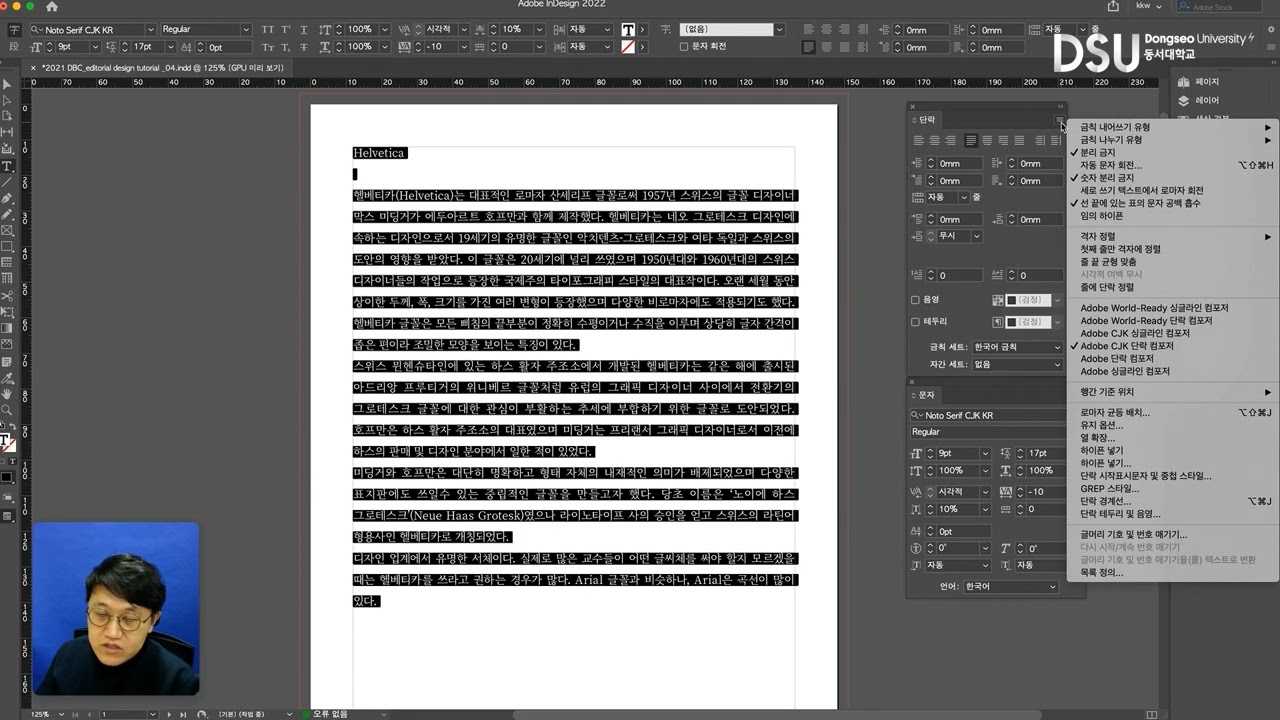Apply Strikethrough in the control bar
The image size is (1280, 720).
(302, 47)
